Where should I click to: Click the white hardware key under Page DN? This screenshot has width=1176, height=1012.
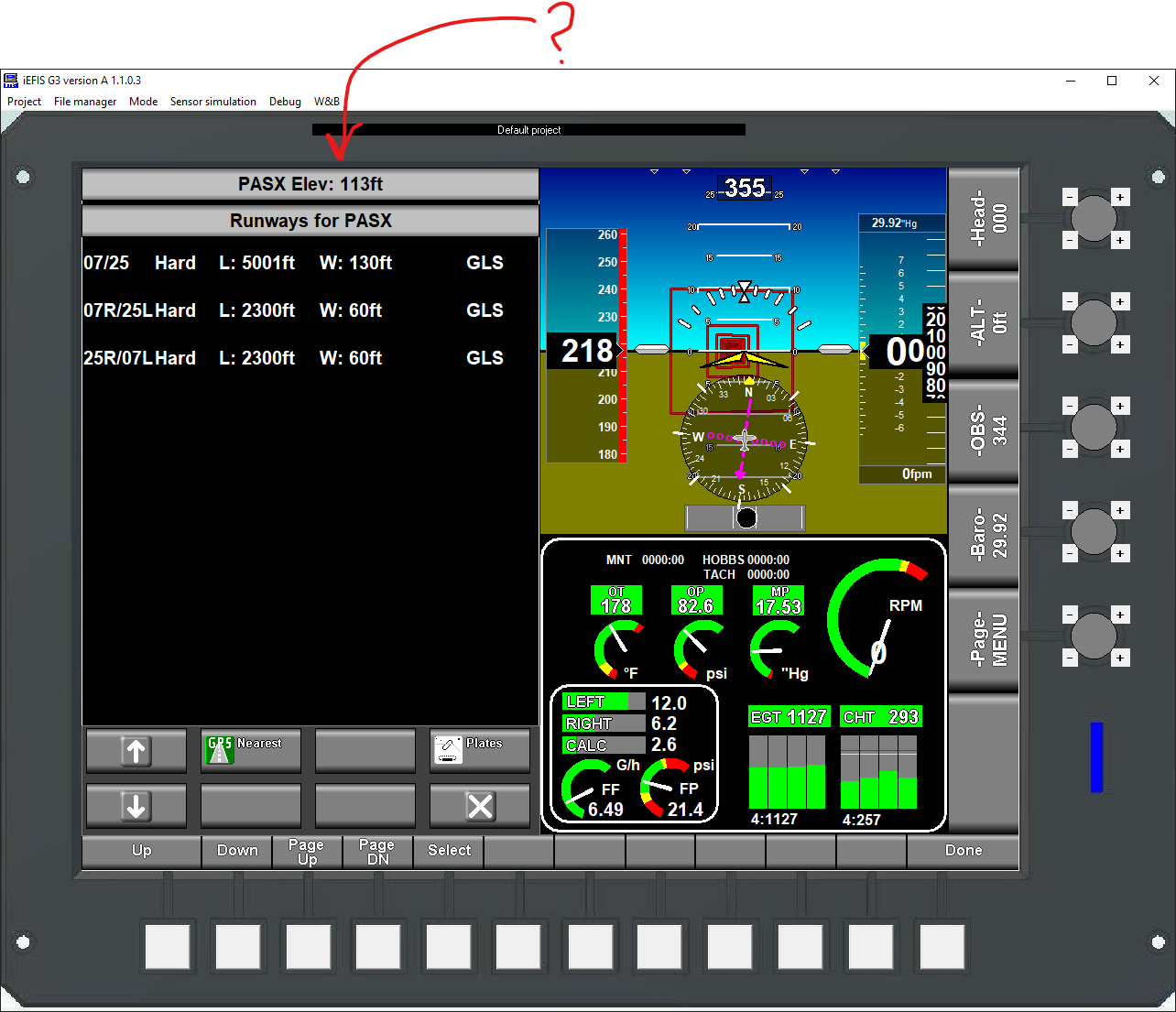coord(378,946)
